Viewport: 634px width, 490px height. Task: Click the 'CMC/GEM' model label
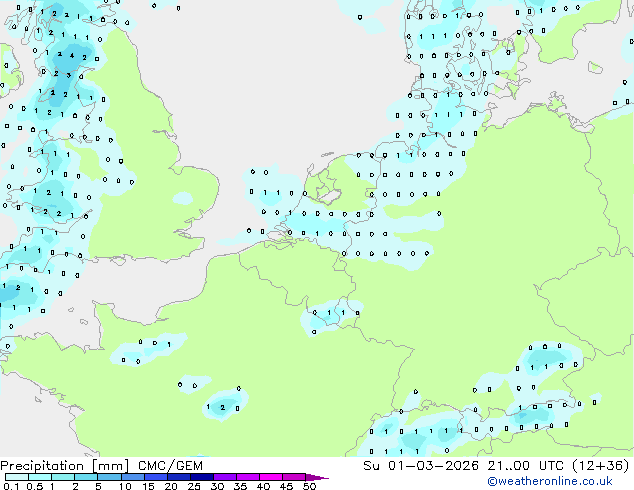[x=170, y=466]
